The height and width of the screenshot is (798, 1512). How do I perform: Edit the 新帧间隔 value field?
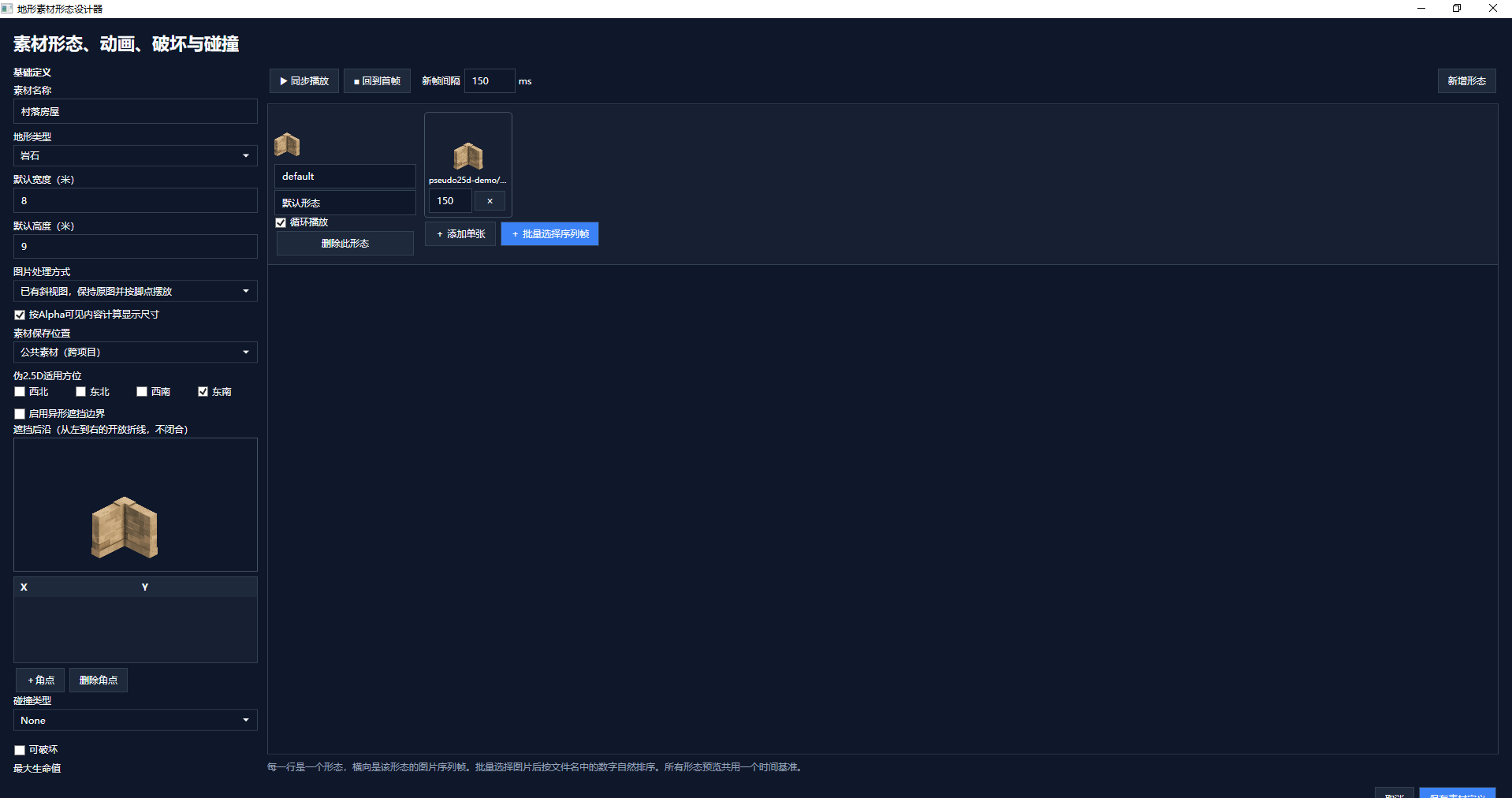(x=490, y=81)
